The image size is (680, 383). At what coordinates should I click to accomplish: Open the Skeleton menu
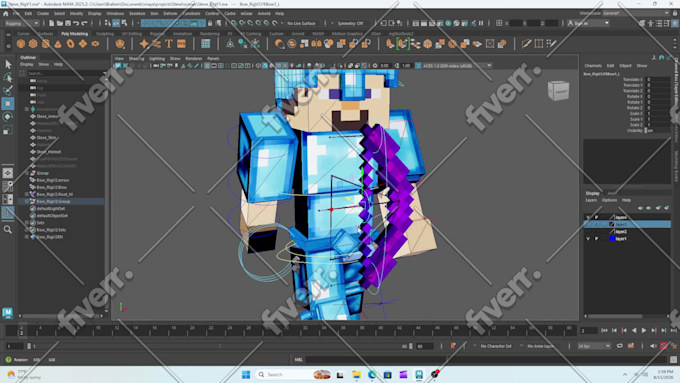tap(137, 13)
